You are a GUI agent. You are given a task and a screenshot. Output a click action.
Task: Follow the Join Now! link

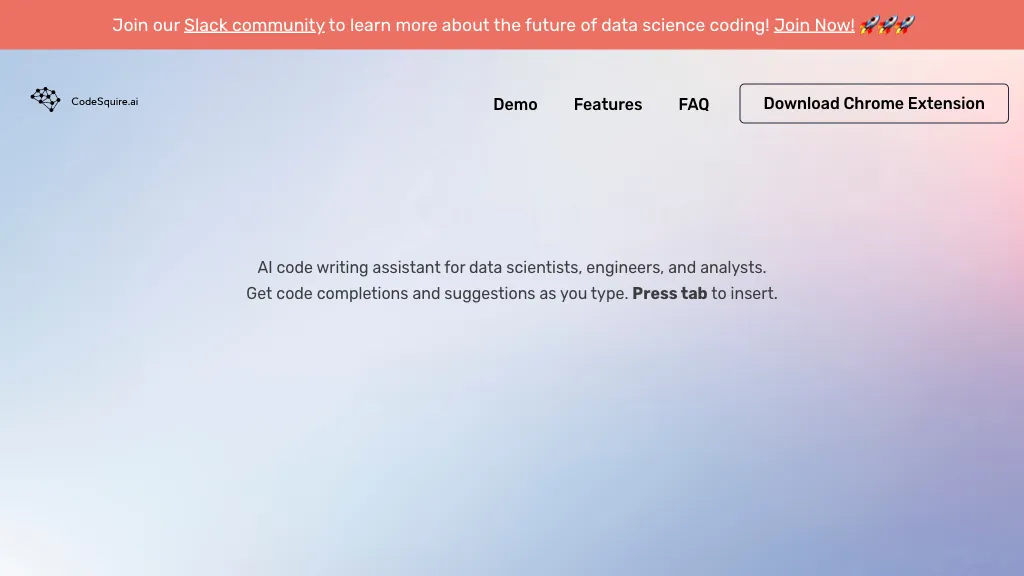tap(814, 25)
